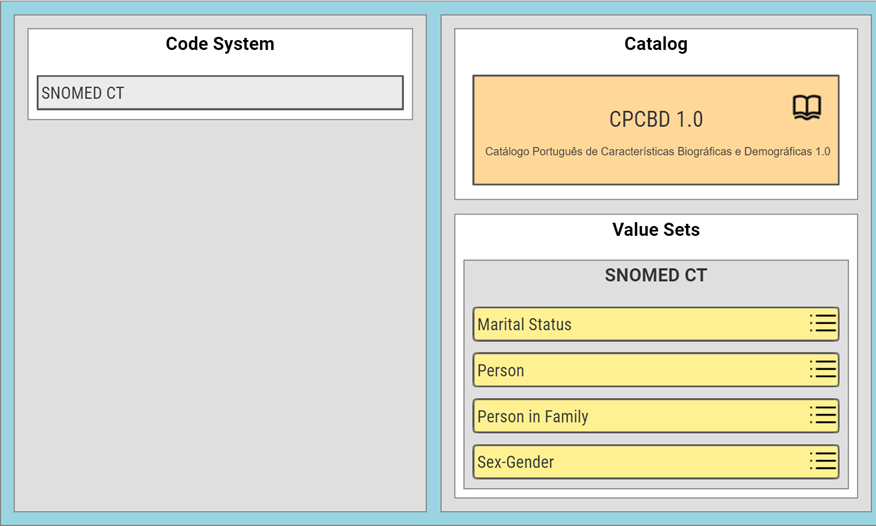Click the list icon on Sex-Gender row
This screenshot has height=526, width=876.
coord(823,461)
